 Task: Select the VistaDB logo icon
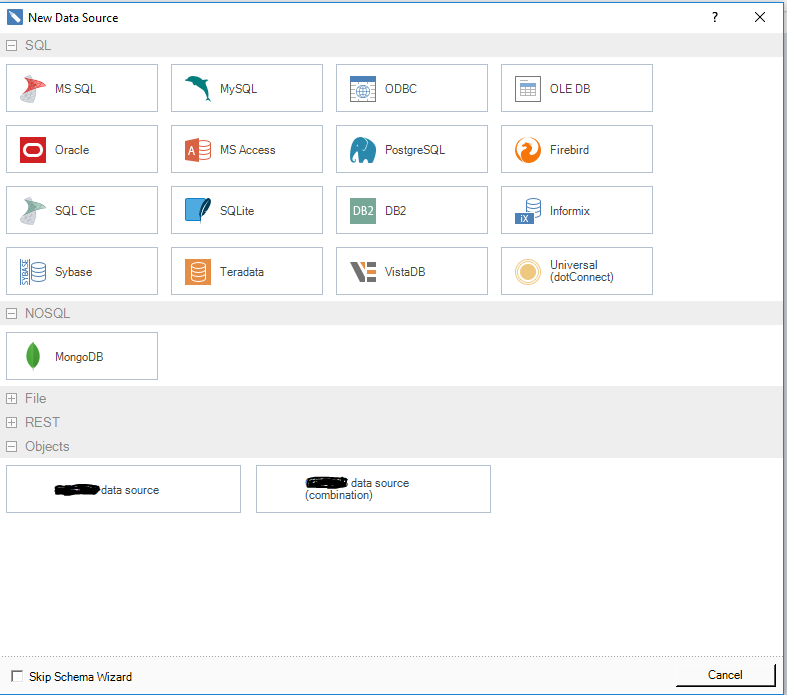[x=363, y=271]
